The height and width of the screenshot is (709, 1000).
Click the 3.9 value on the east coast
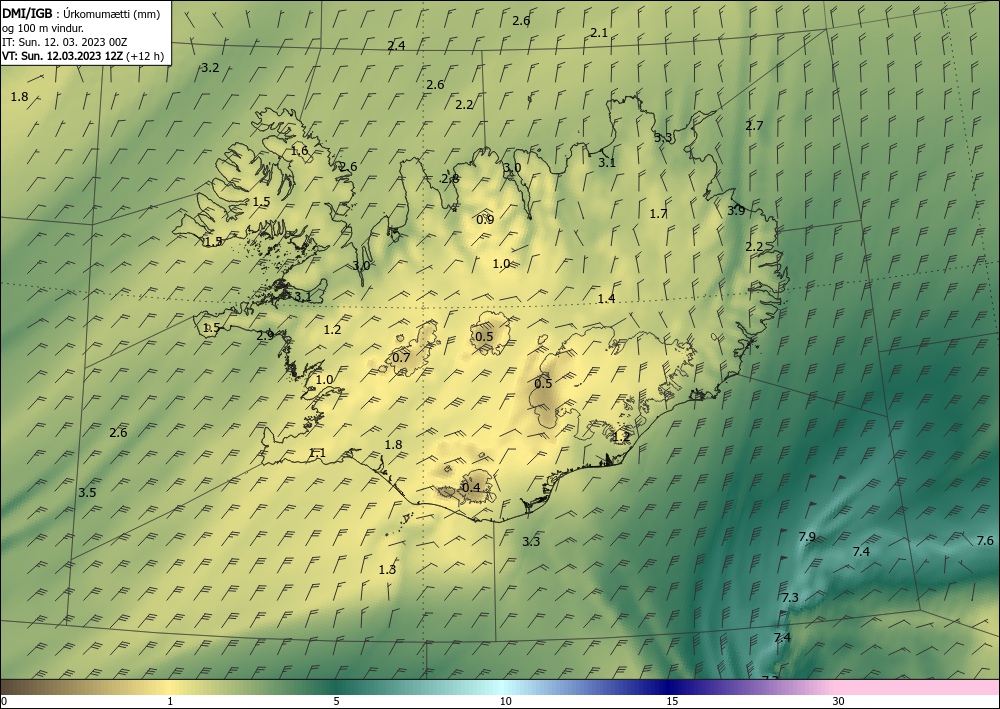pyautogui.click(x=737, y=210)
